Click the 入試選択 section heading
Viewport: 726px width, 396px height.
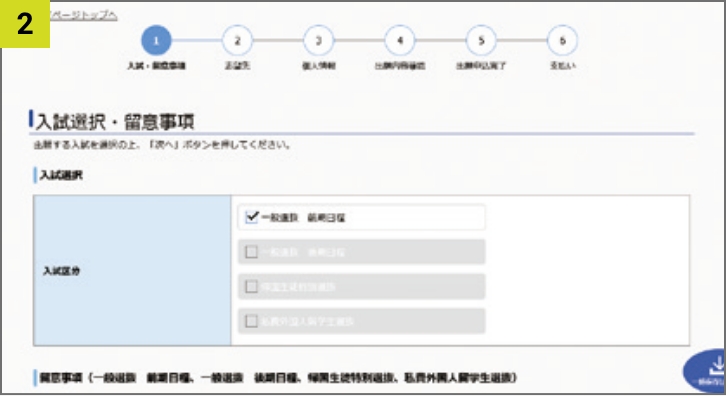tap(62, 175)
